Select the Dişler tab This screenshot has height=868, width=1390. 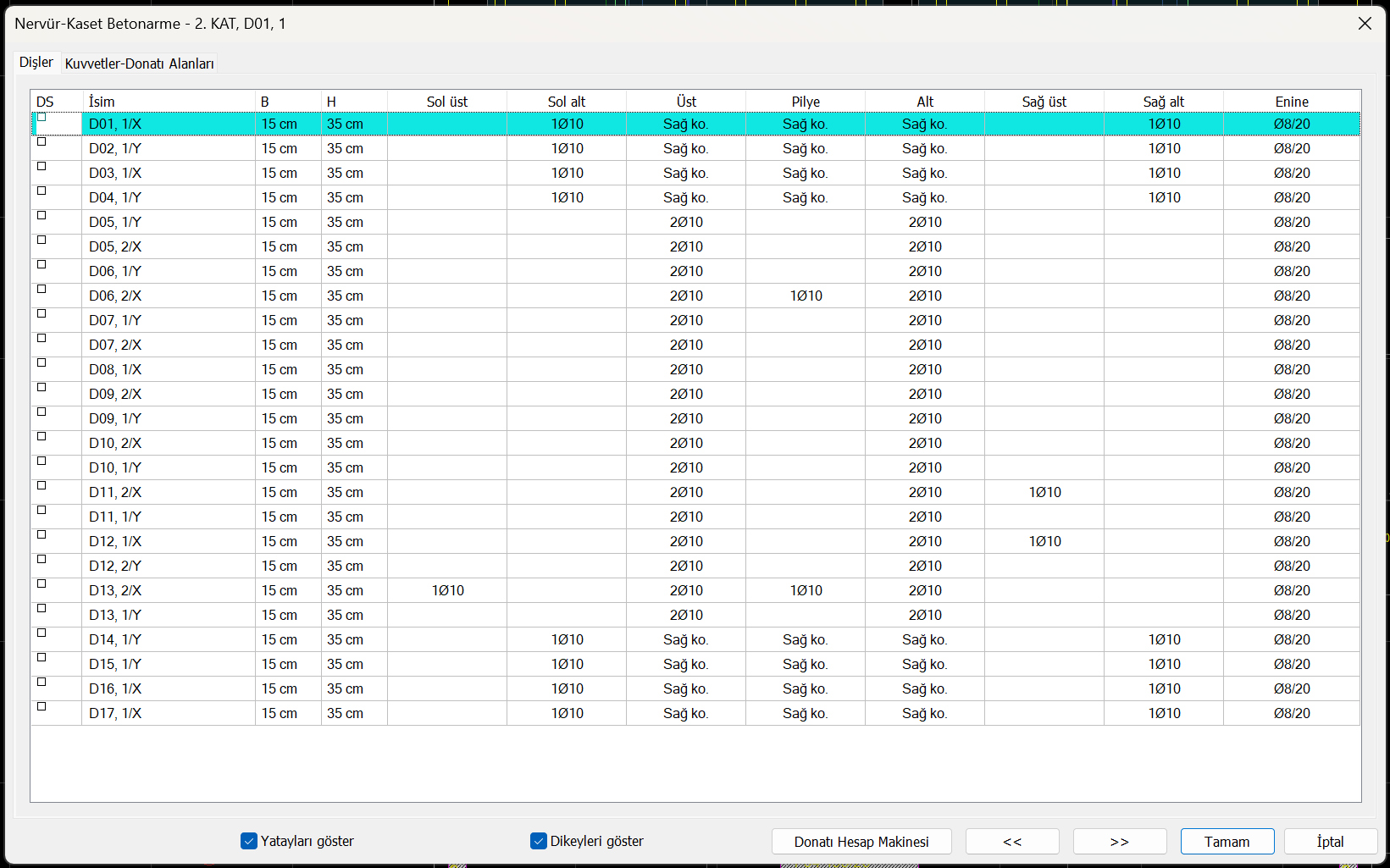pos(36,63)
